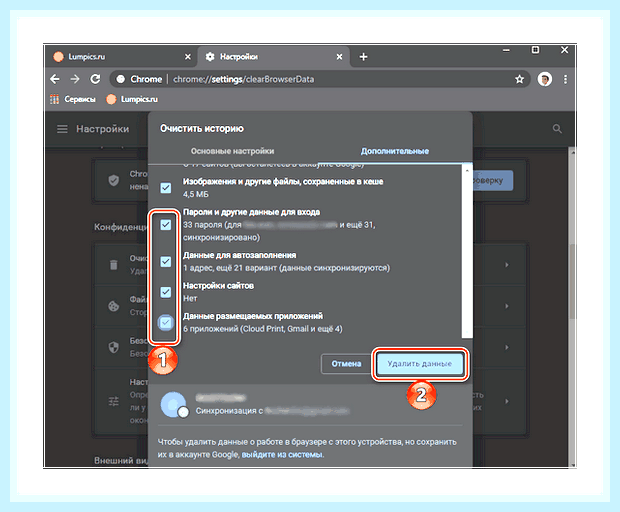
Task: Uncheck cached images and files checkbox
Action: point(166,188)
